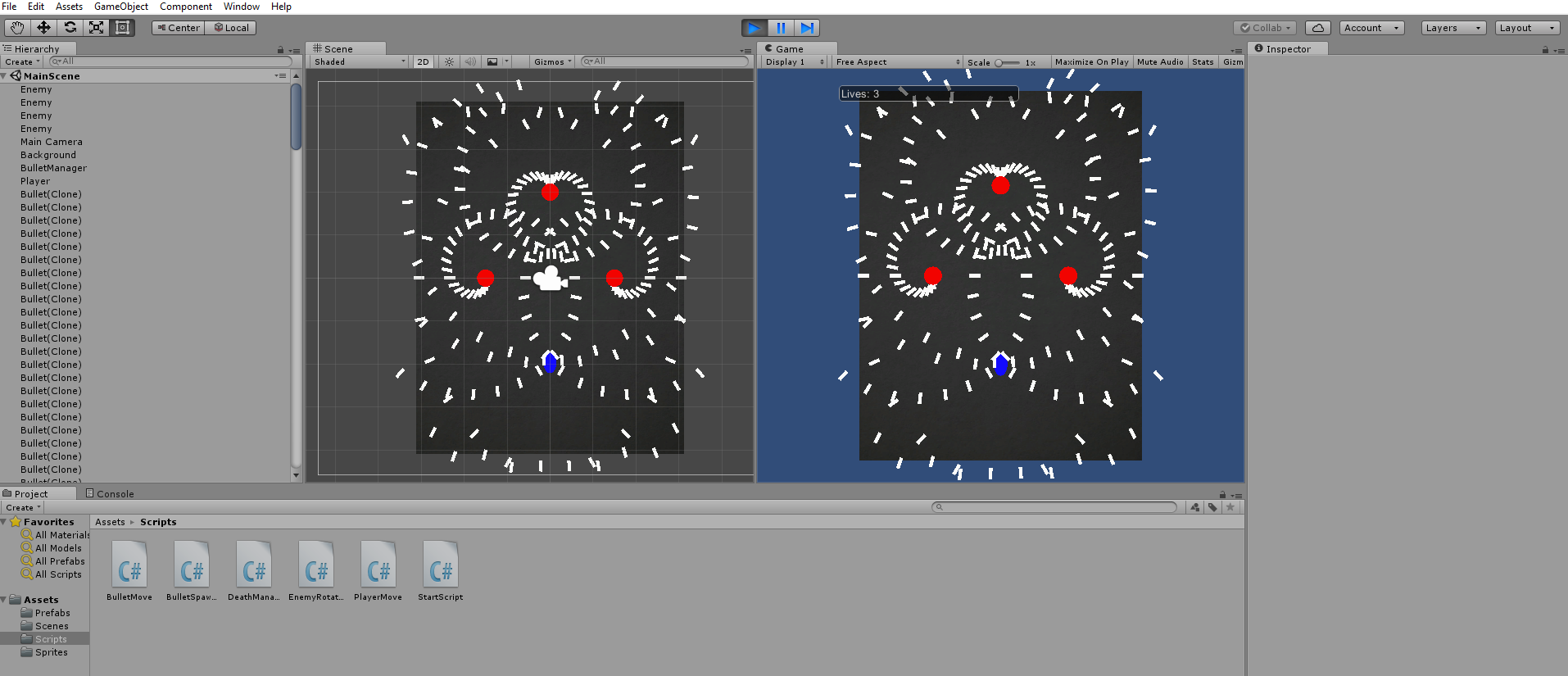
Task: Open MainScene options menu icon
Action: [281, 75]
